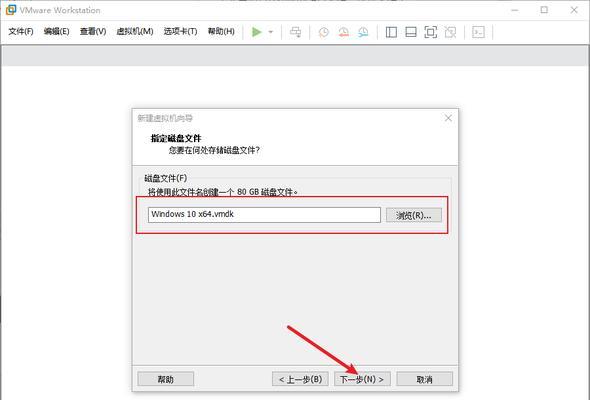590x400 pixels.
Task: Open the 虚拟机(M) menu
Action: click(135, 31)
